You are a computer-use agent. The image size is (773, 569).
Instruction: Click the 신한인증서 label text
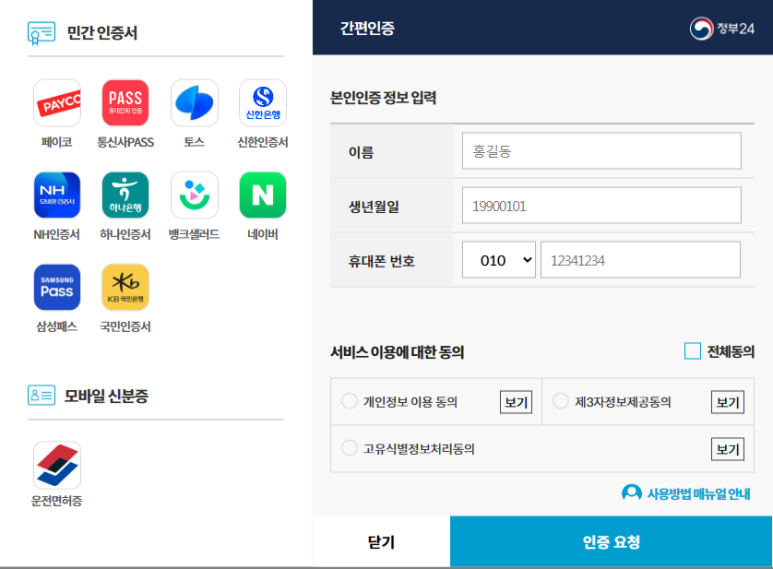pos(263,142)
